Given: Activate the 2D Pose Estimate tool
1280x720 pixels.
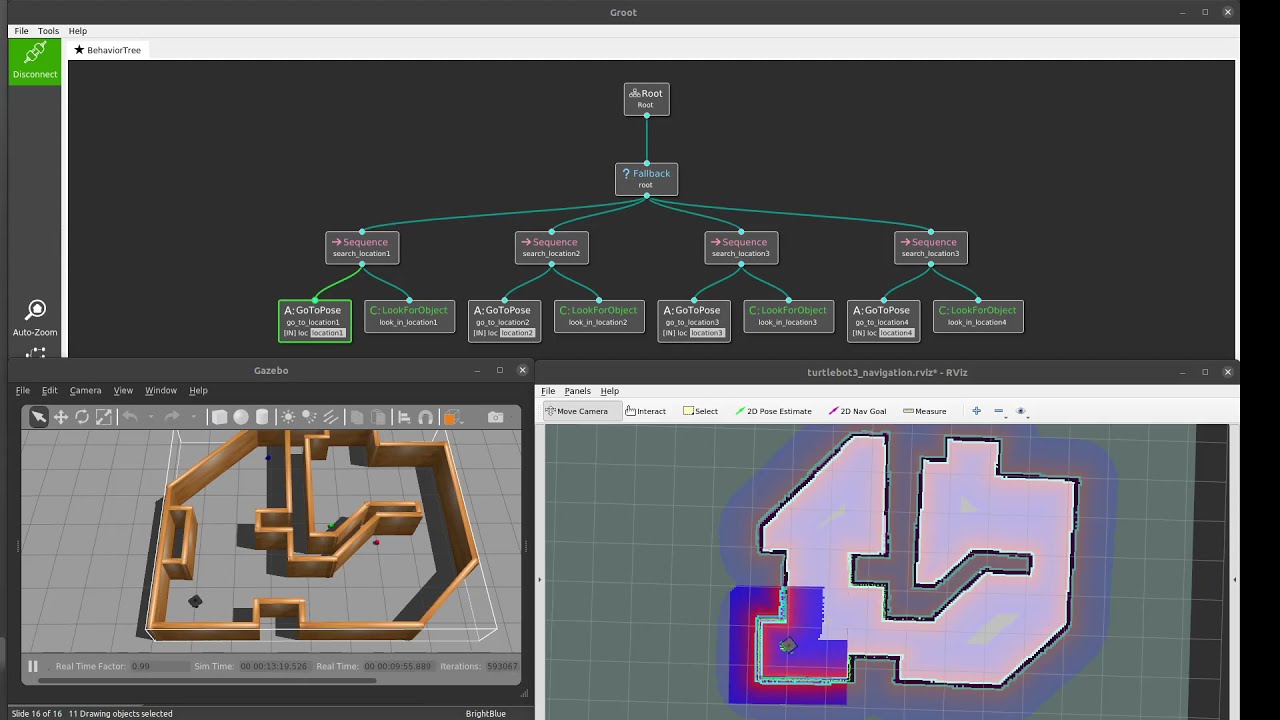Looking at the screenshot, I should 774,411.
